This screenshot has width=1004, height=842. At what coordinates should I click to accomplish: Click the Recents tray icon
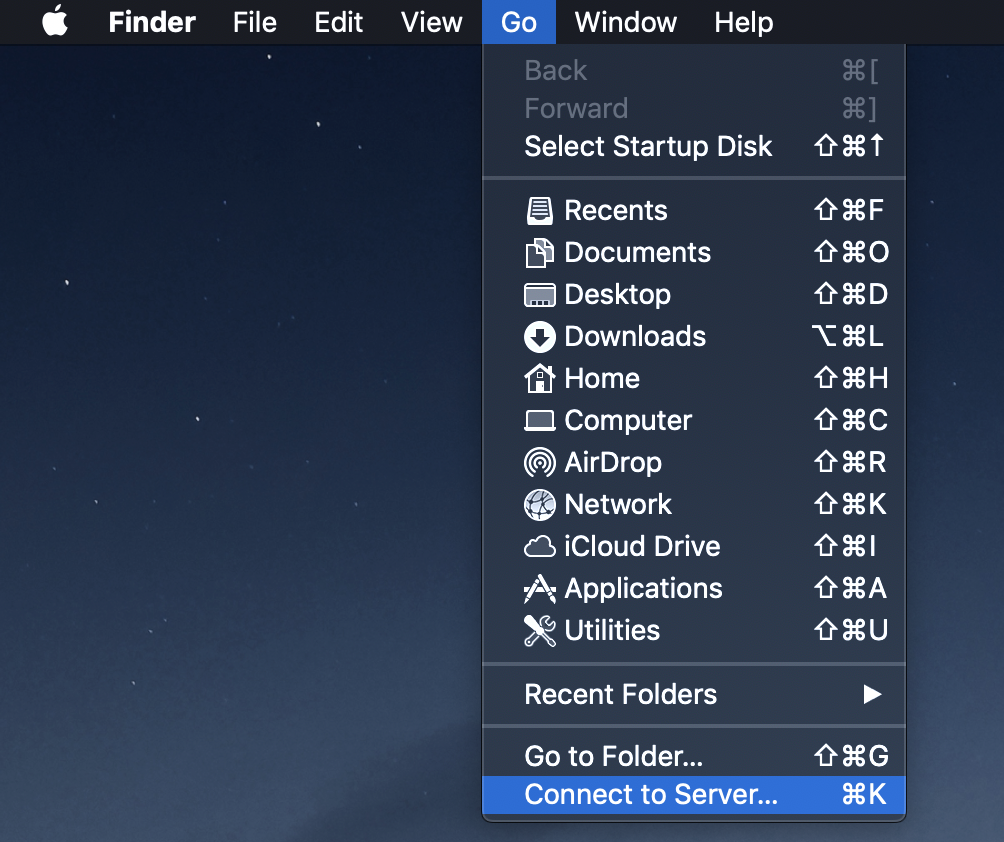tap(540, 211)
